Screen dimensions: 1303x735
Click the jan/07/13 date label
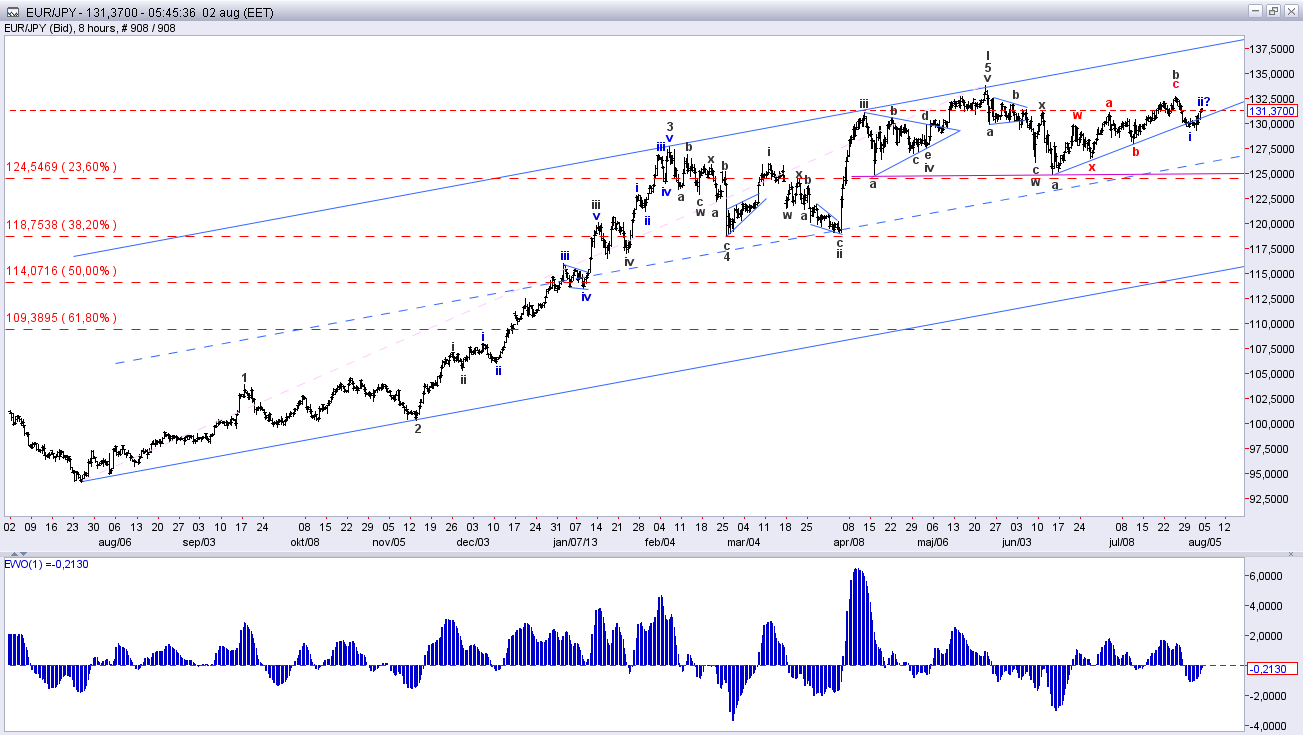(575, 541)
